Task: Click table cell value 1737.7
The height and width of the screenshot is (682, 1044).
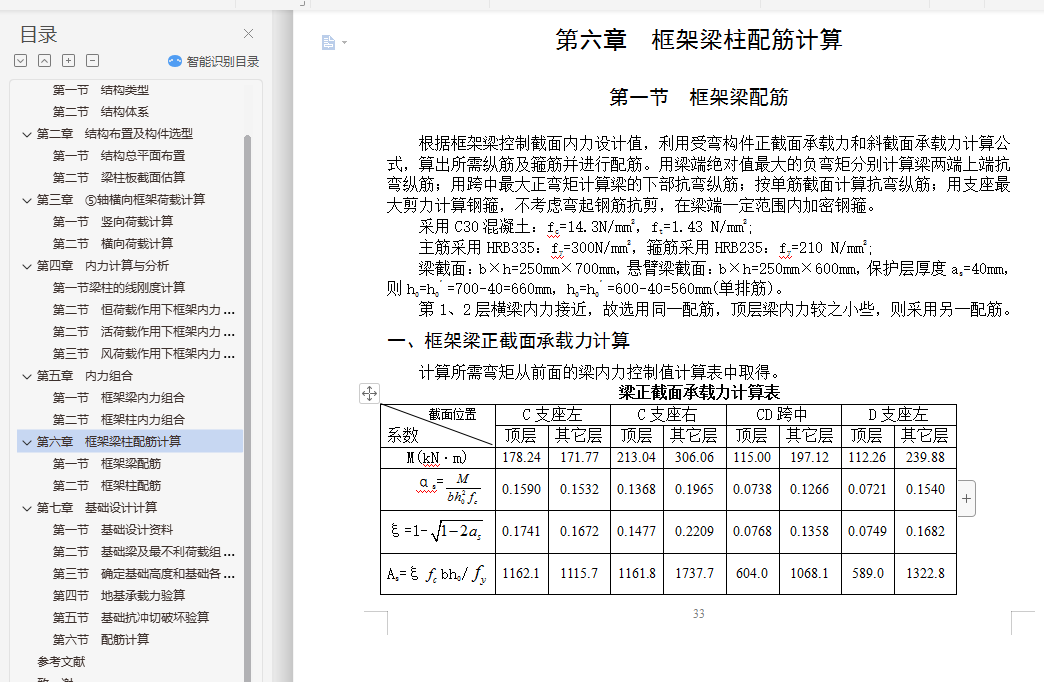Action: tap(694, 573)
